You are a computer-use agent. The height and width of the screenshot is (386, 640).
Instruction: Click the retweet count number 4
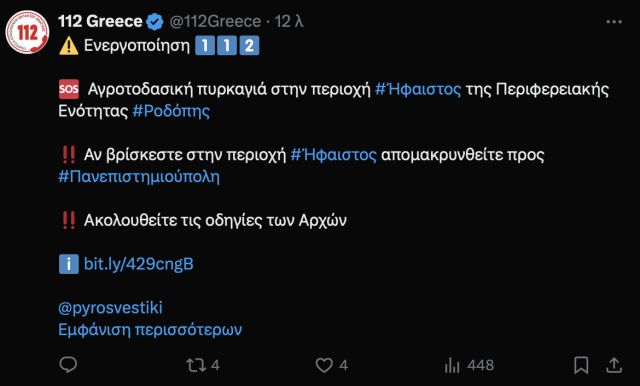click(x=216, y=365)
